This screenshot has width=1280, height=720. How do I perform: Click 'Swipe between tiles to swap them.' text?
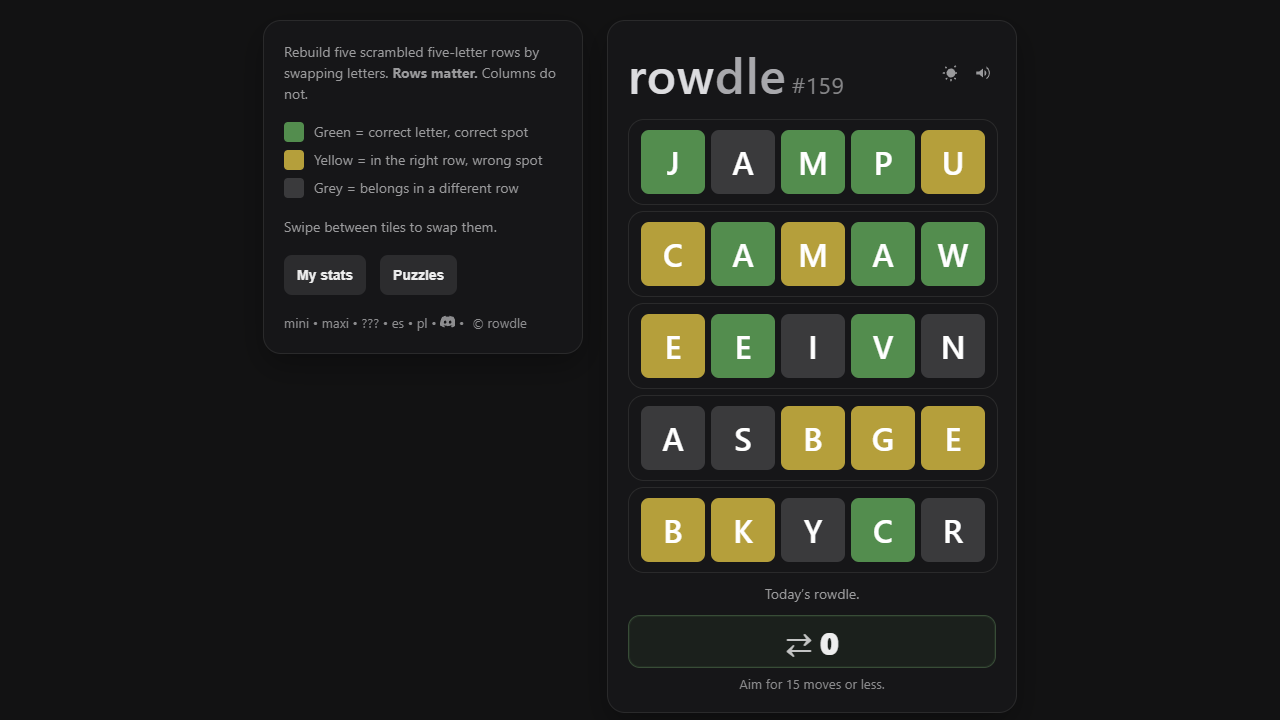(390, 227)
